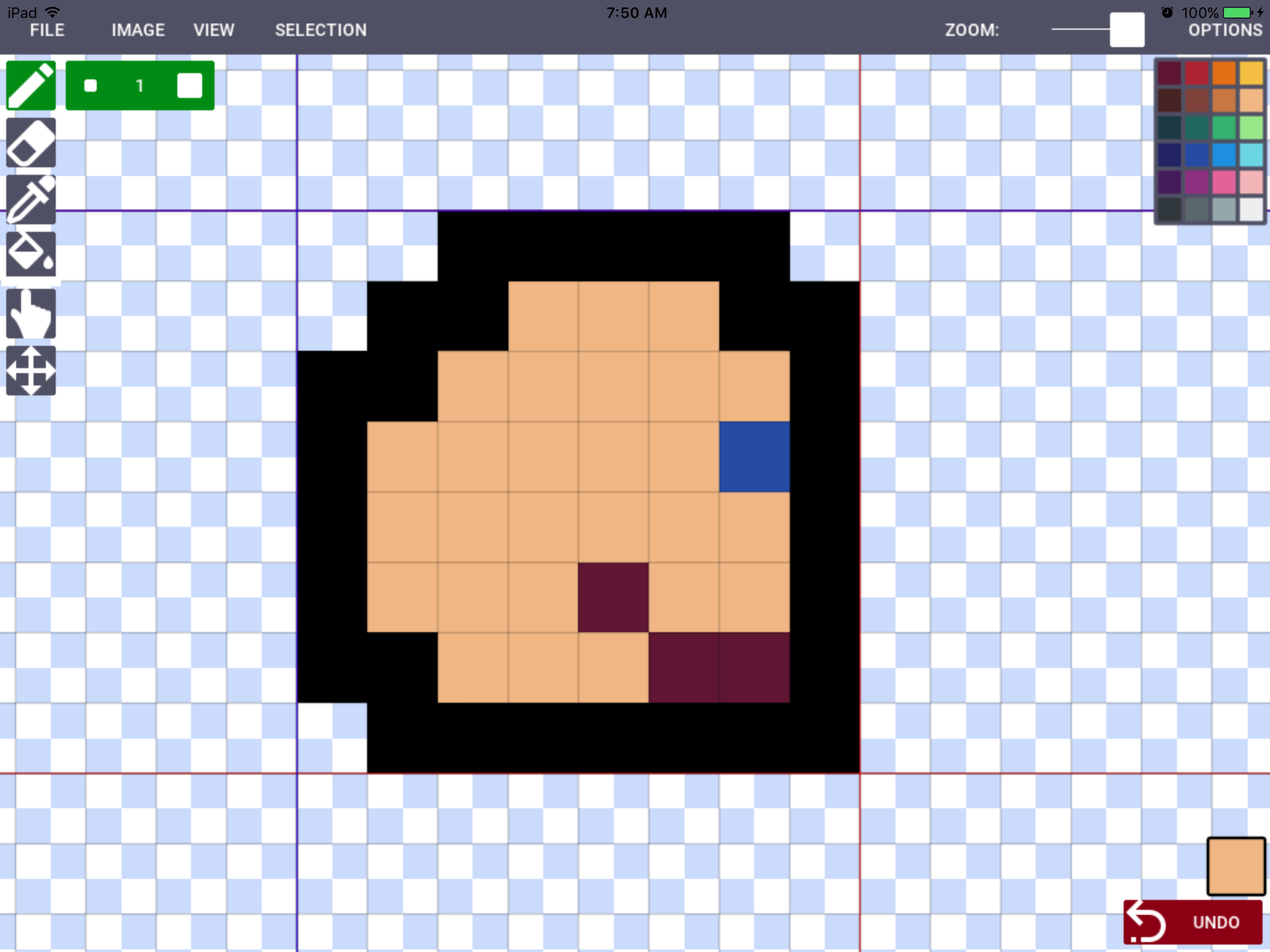Pick dark teal from the palette
This screenshot has width=1270, height=952.
[x=1170, y=128]
